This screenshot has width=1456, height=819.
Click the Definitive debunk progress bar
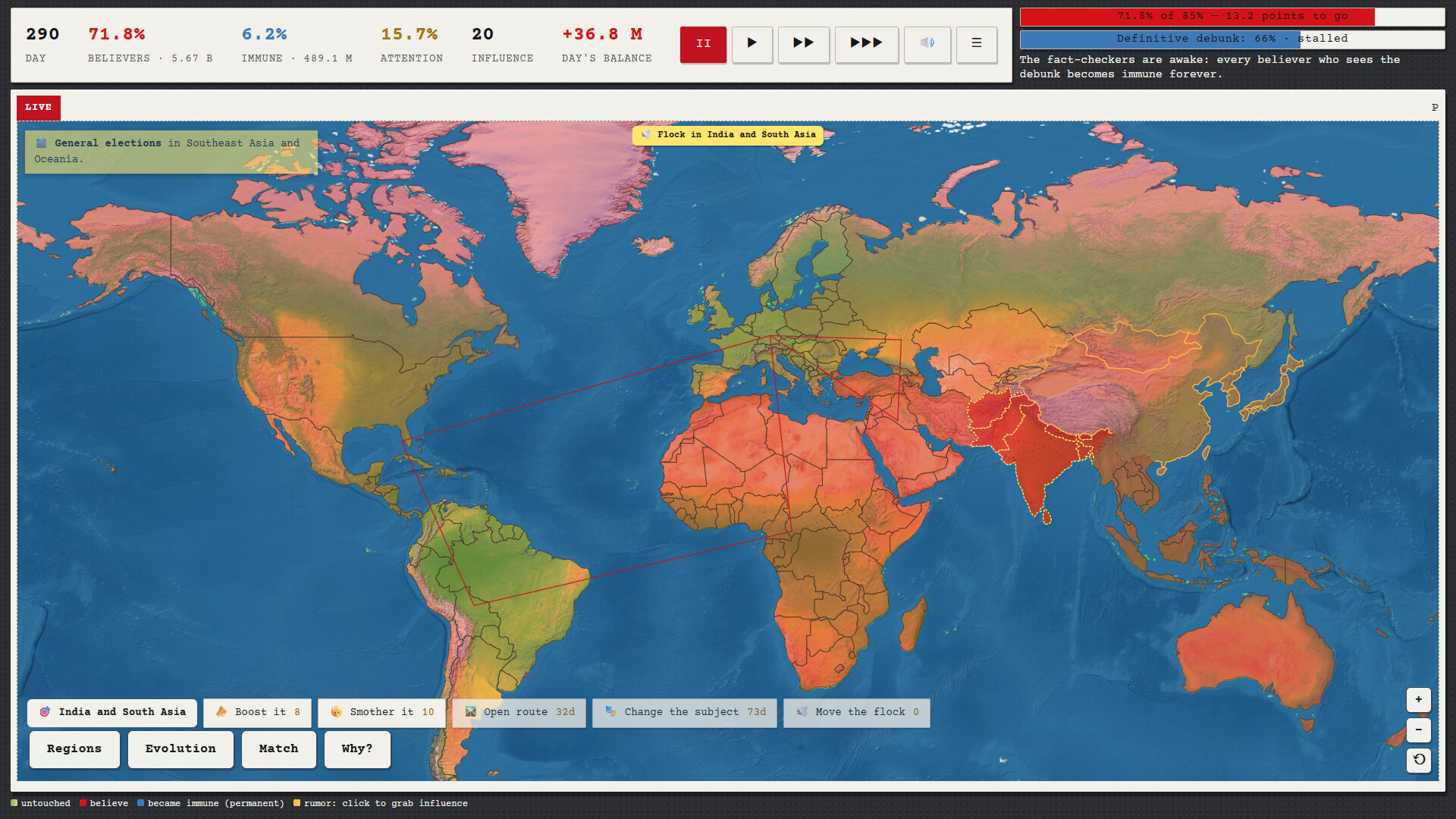click(x=1232, y=39)
